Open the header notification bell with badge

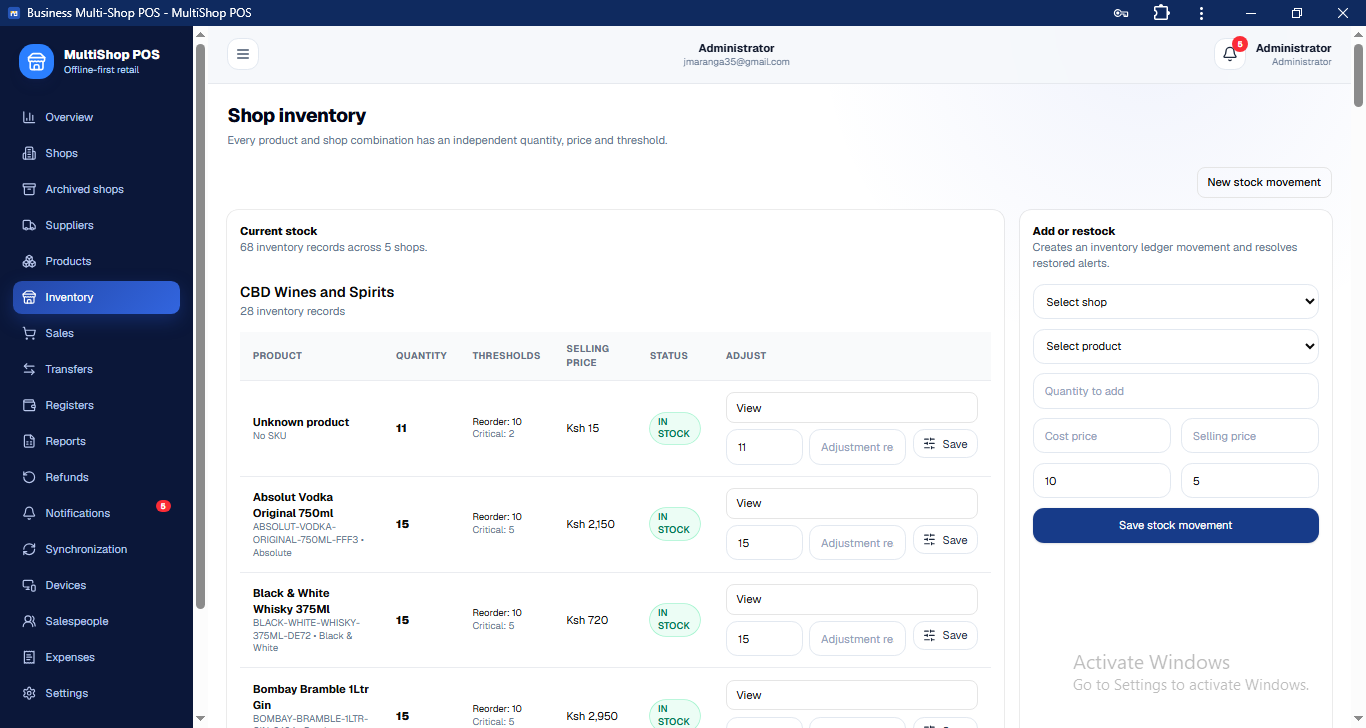click(x=1230, y=54)
